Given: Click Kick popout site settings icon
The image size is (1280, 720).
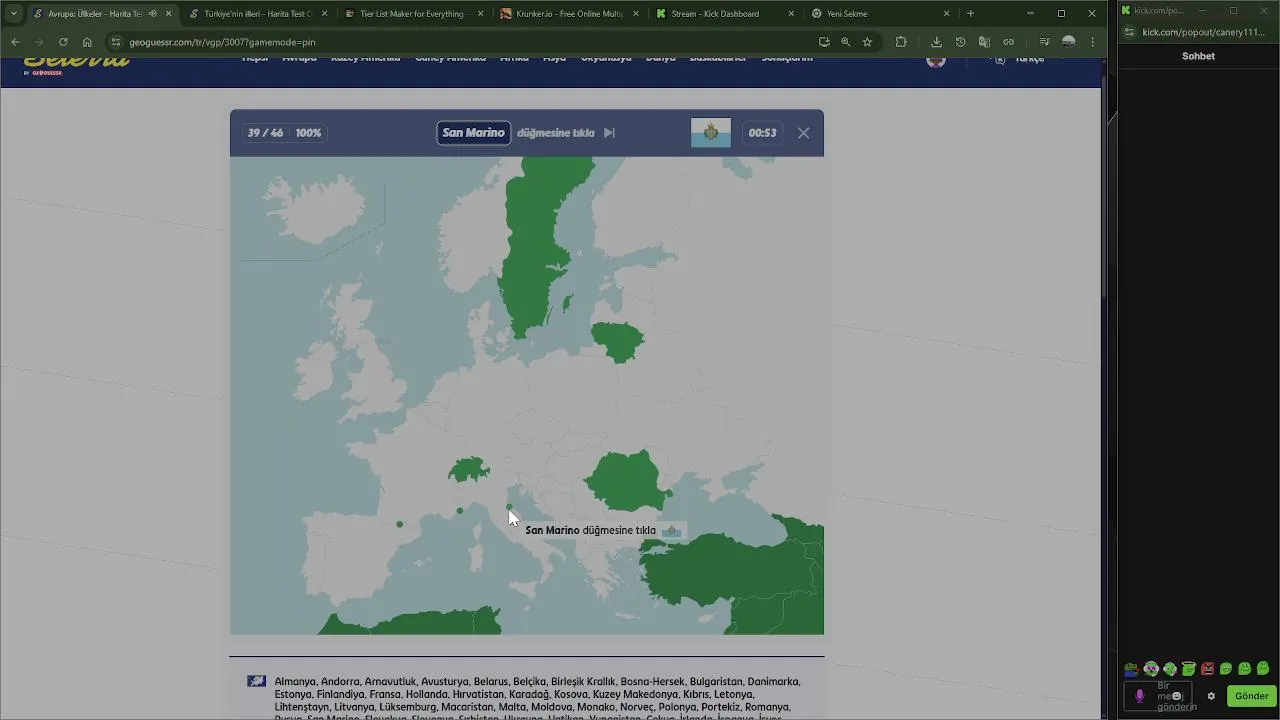Looking at the screenshot, I should 1129,32.
